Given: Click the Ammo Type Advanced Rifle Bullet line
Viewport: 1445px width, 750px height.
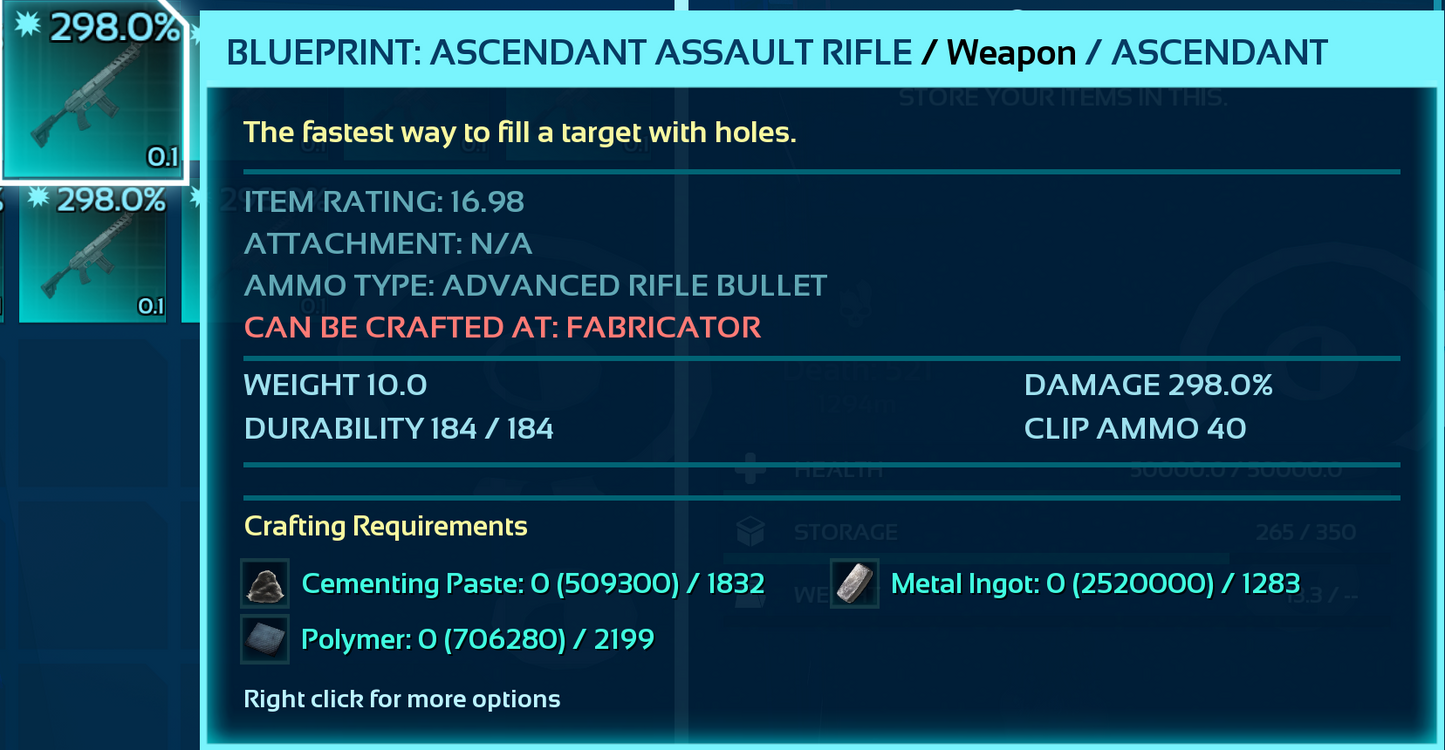Looking at the screenshot, I should tap(535, 285).
